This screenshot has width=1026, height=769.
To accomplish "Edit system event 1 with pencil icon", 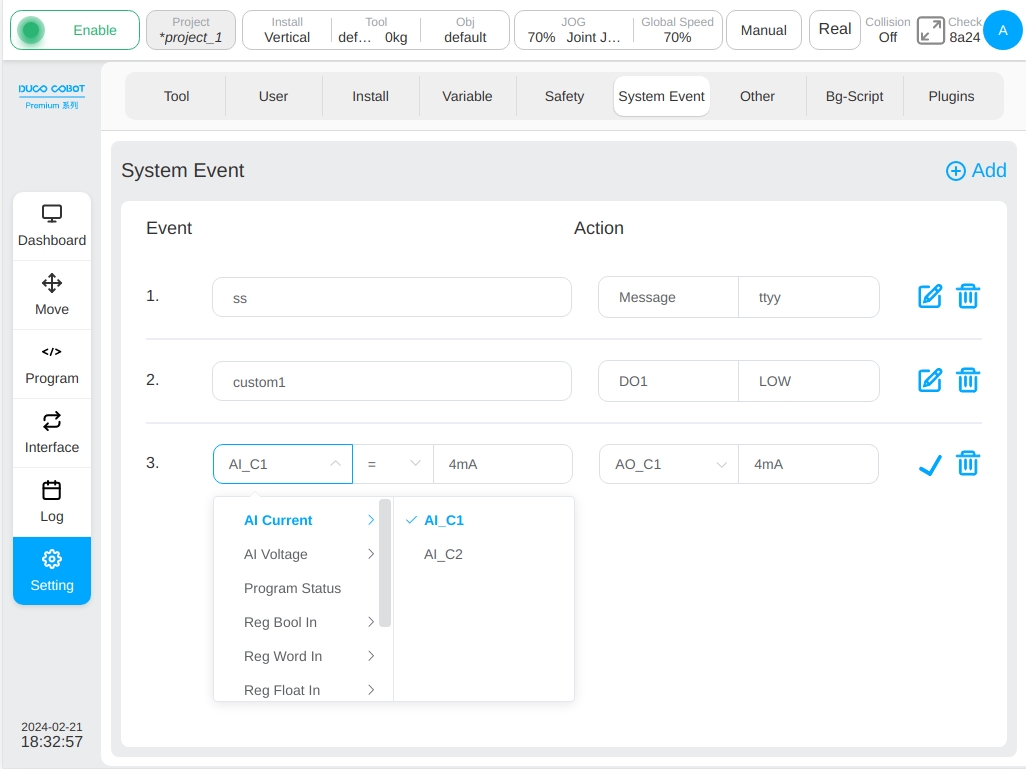I will pos(929,296).
